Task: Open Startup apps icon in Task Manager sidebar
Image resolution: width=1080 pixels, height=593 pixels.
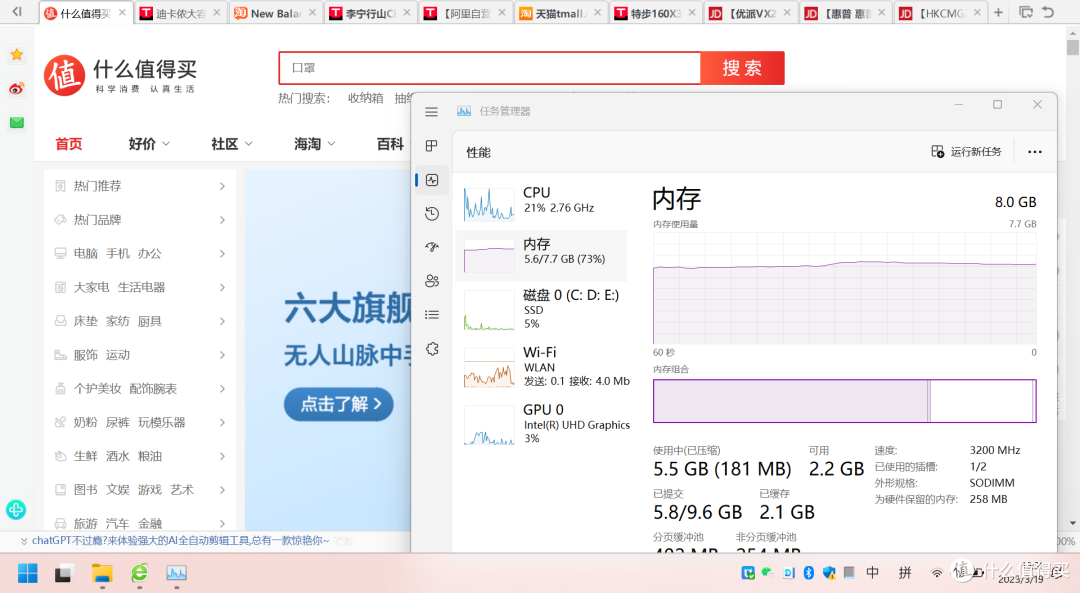Action: point(432,247)
